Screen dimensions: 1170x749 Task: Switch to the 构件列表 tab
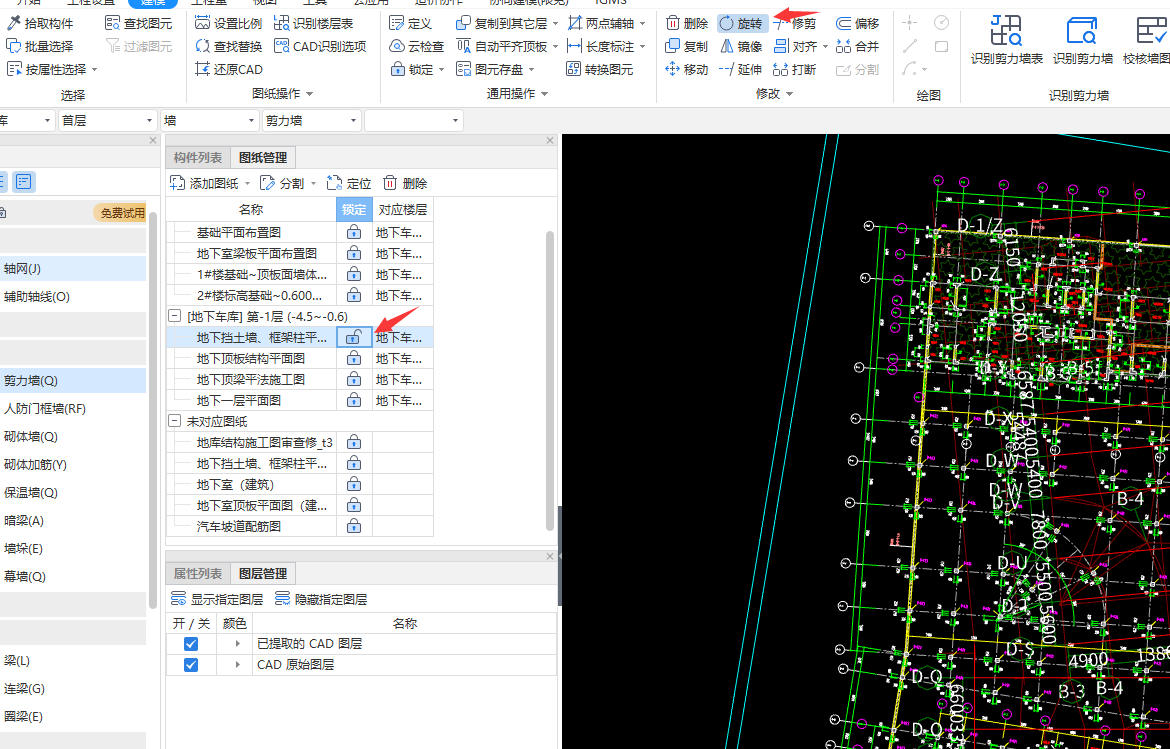click(198, 157)
